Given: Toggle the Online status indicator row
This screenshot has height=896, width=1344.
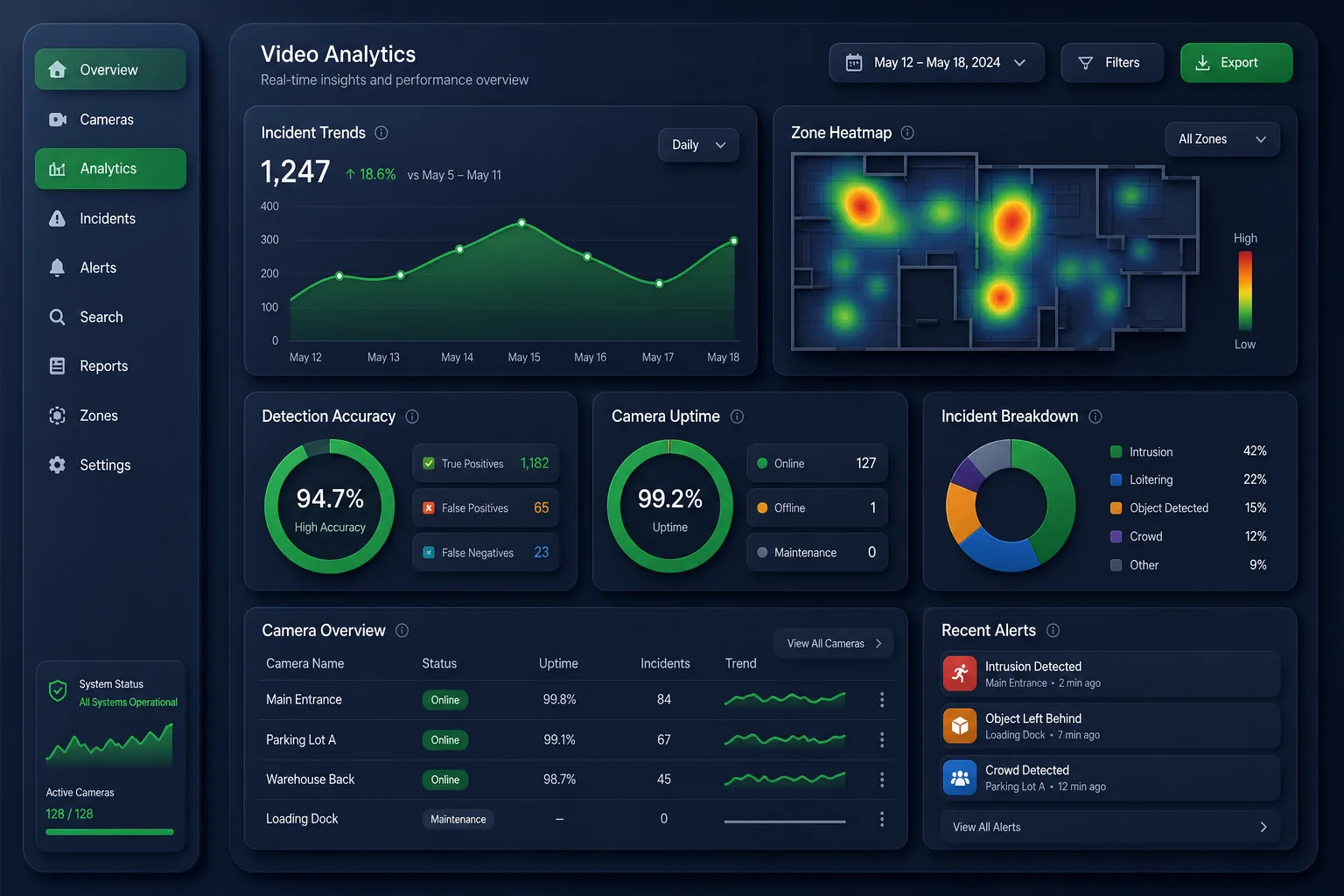Looking at the screenshot, I should (x=817, y=464).
